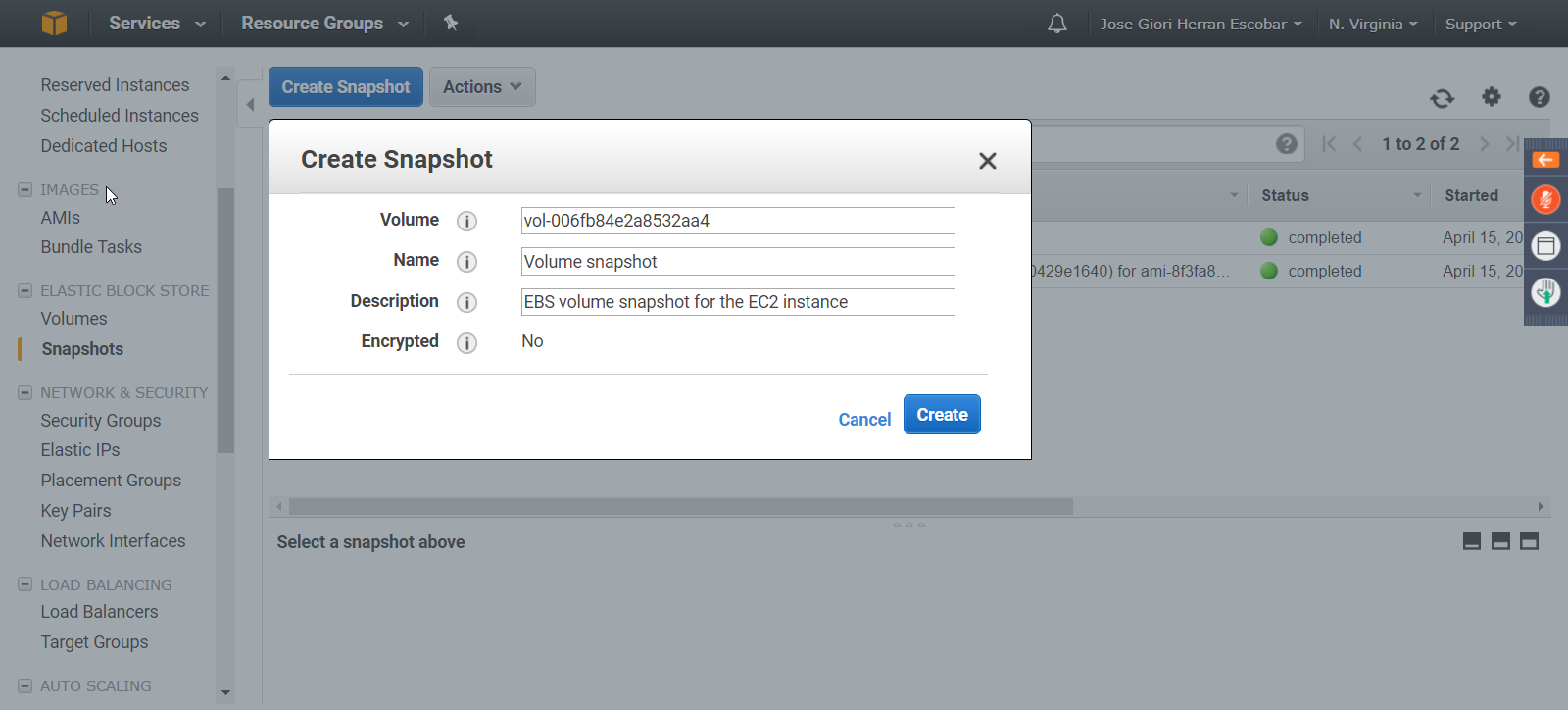Click the Create button in dialog
Viewport: 1568px width, 710px height.
(941, 415)
